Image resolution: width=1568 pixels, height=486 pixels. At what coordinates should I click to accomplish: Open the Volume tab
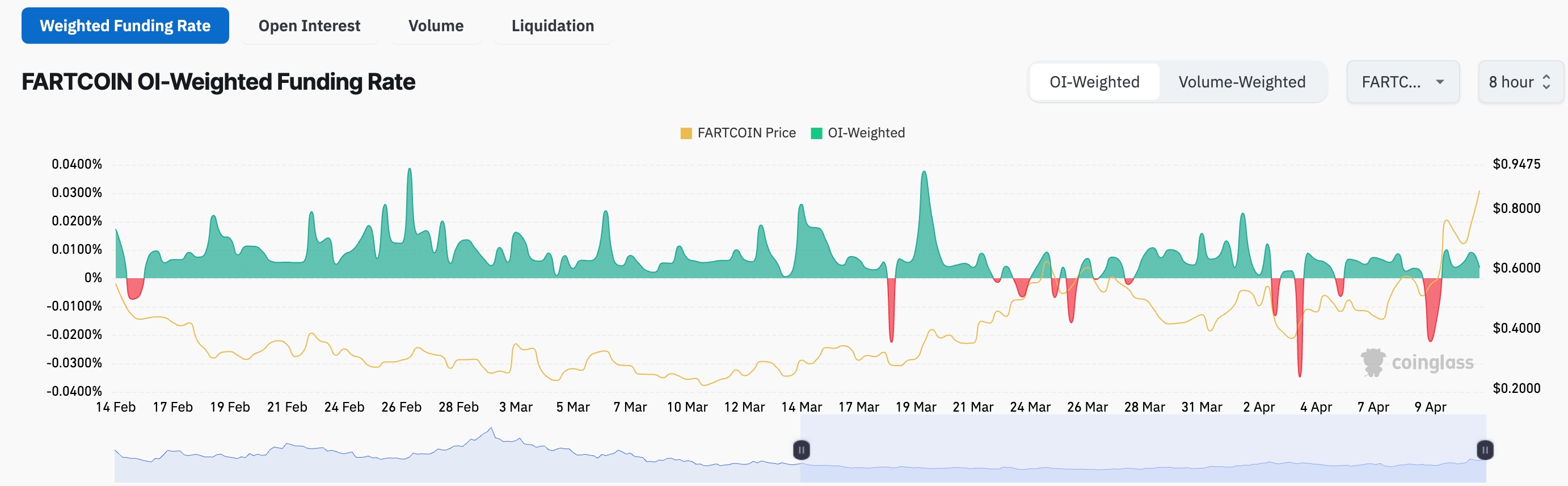click(436, 26)
